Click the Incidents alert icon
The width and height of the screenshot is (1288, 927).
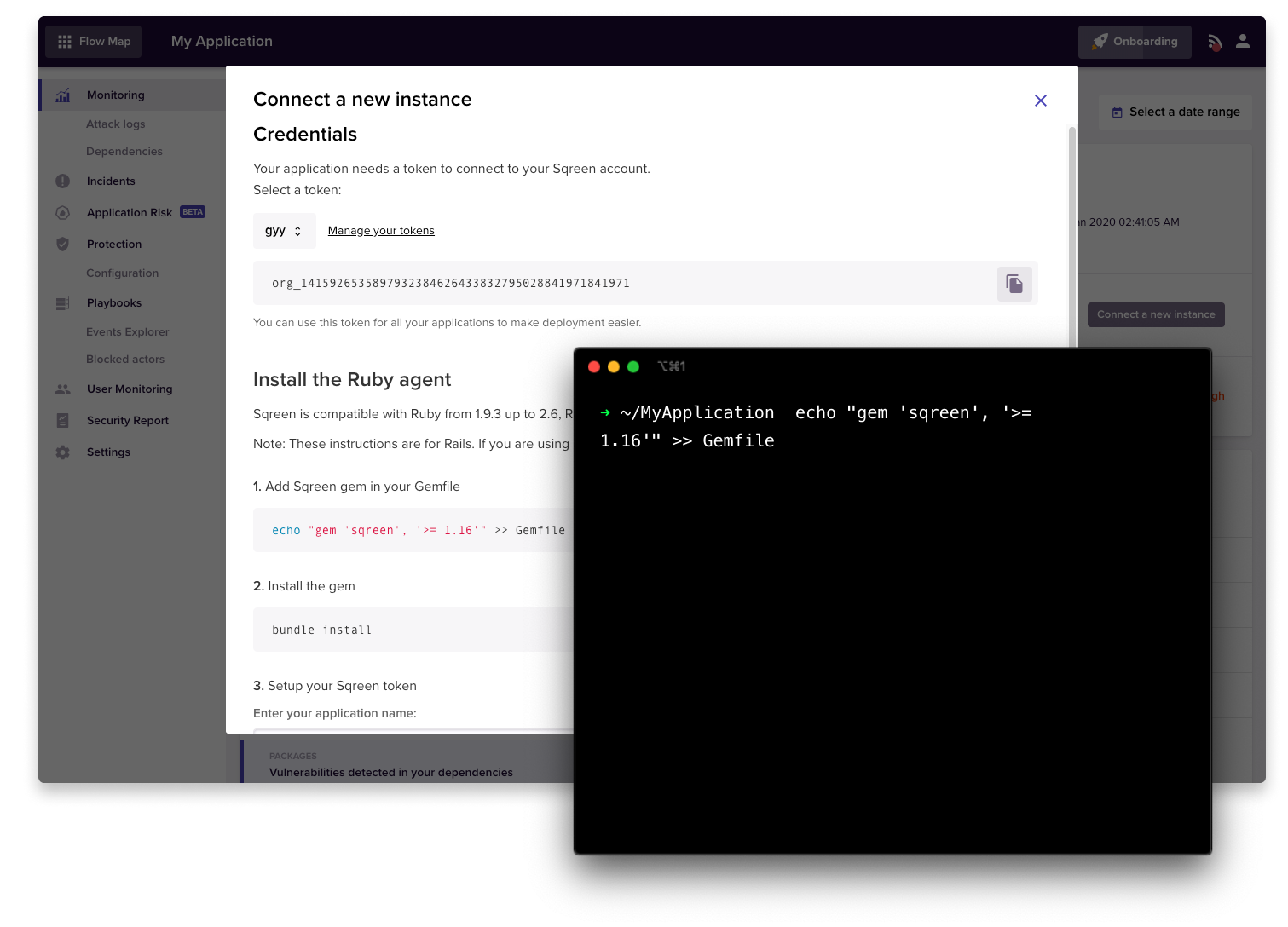62,181
